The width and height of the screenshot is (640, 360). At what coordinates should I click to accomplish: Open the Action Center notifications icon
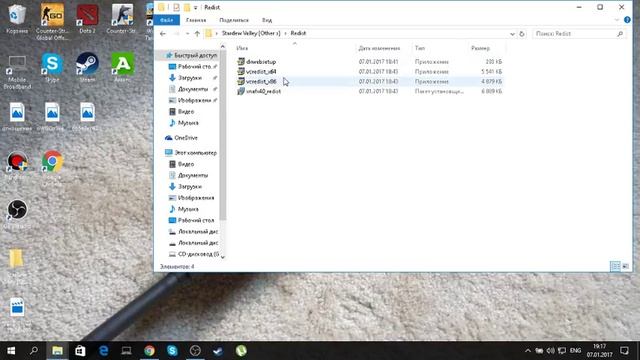624,351
